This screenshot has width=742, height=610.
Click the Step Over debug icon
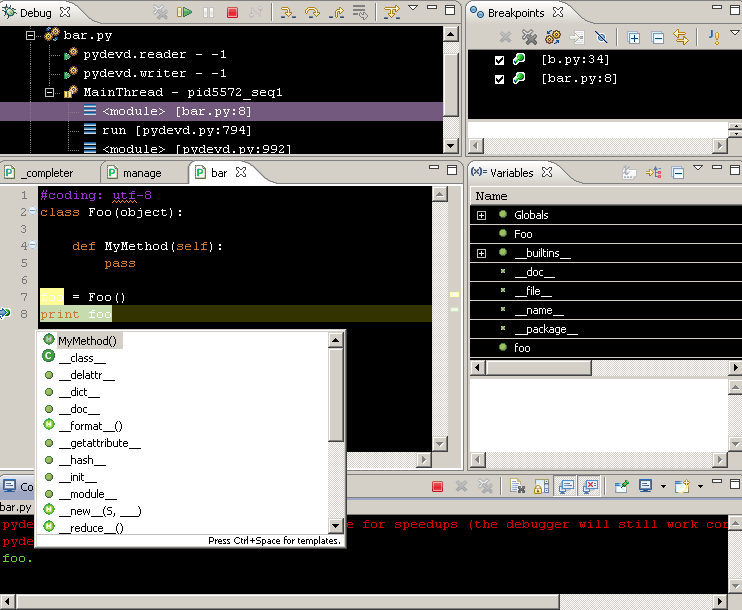tap(312, 12)
